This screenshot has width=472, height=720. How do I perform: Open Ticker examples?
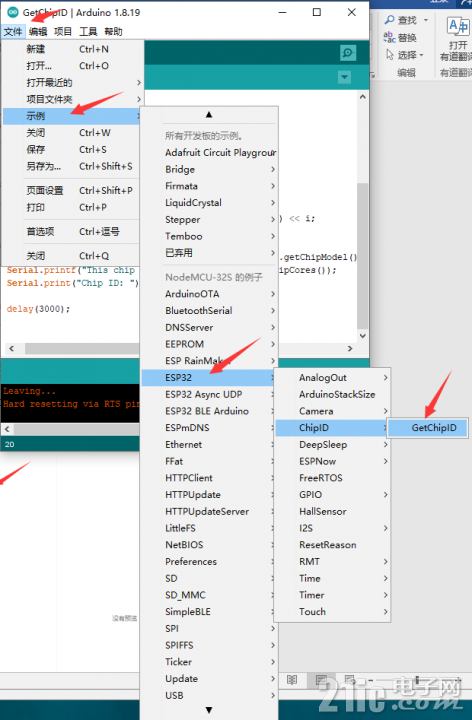coord(209,662)
